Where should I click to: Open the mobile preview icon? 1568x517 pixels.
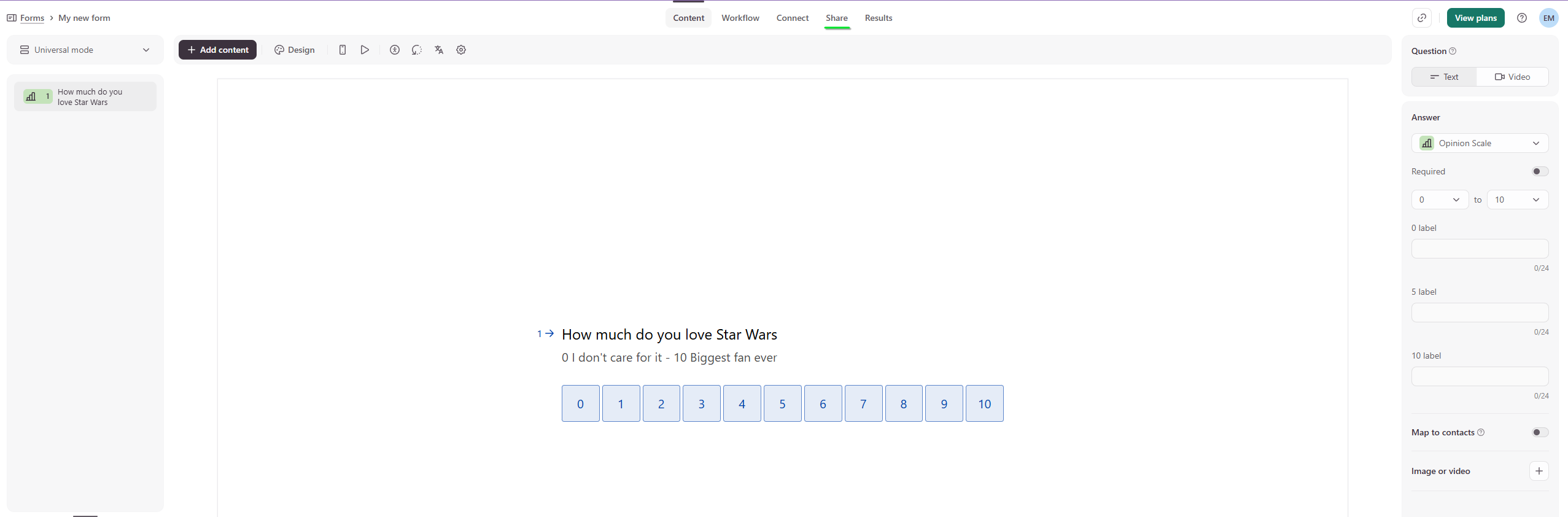(343, 50)
